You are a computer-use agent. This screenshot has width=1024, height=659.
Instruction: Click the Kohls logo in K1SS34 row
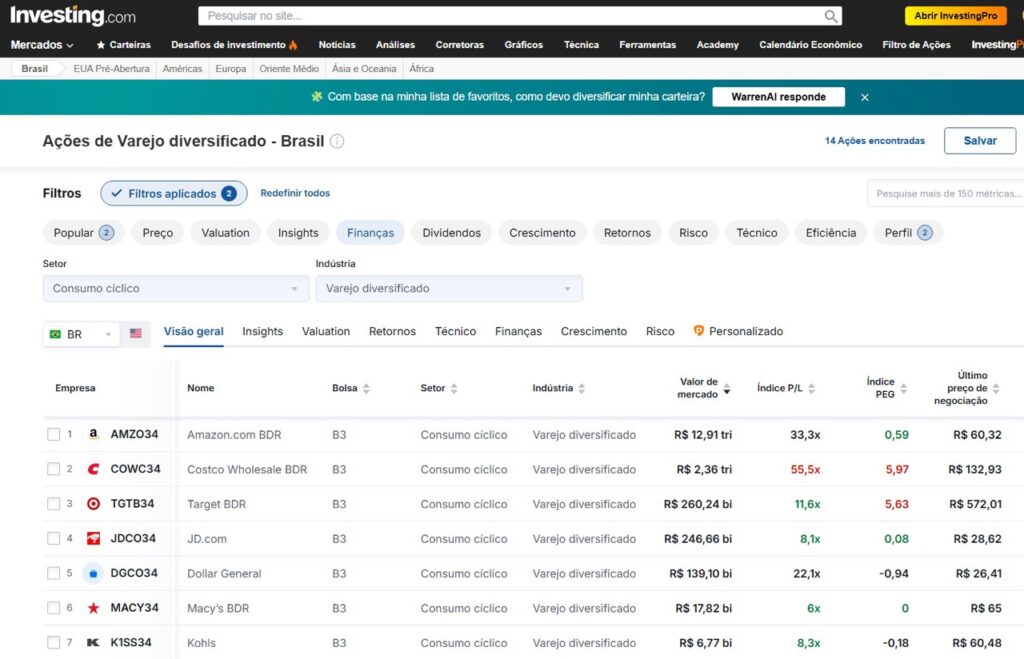coord(93,643)
